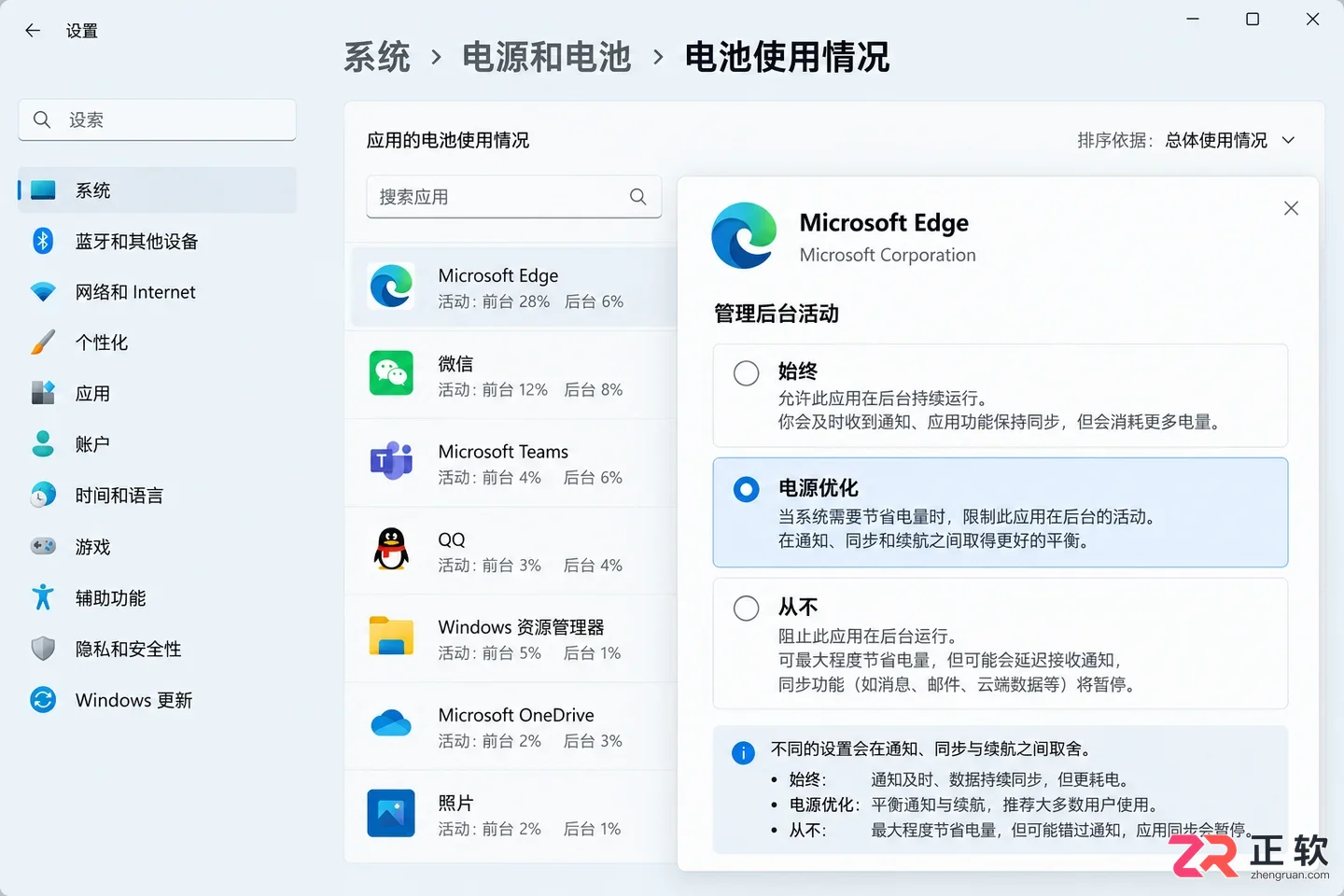This screenshot has width=1344, height=896.
Task: Click the 隐私和安全性 shield icon
Action: click(x=43, y=649)
